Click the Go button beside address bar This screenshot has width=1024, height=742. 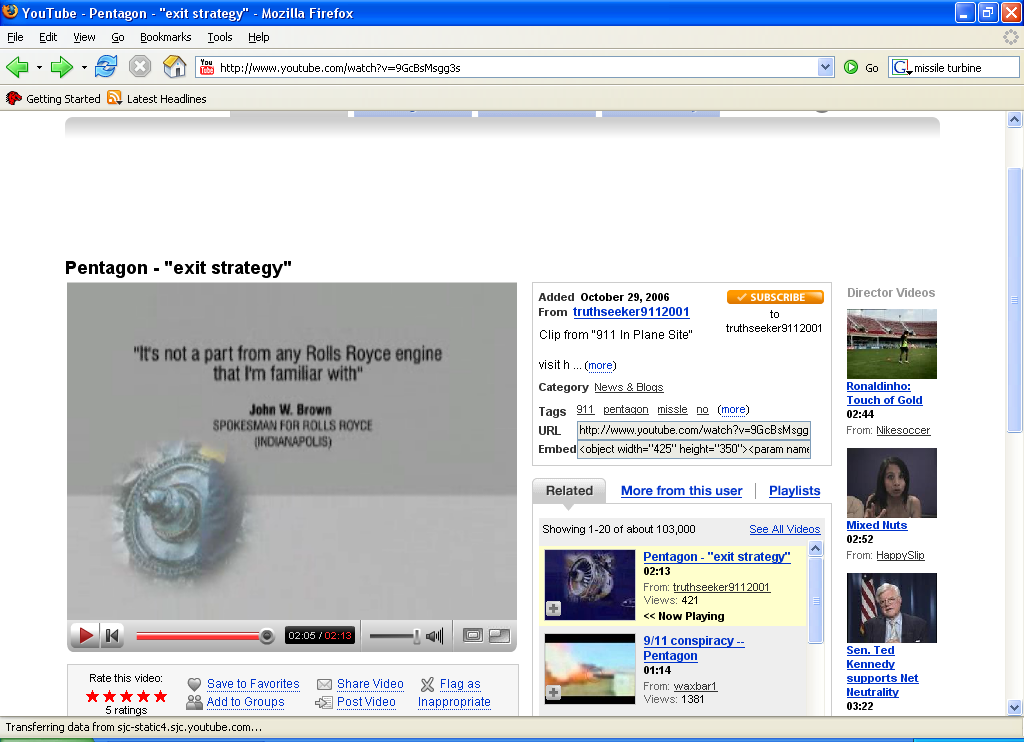tap(861, 67)
